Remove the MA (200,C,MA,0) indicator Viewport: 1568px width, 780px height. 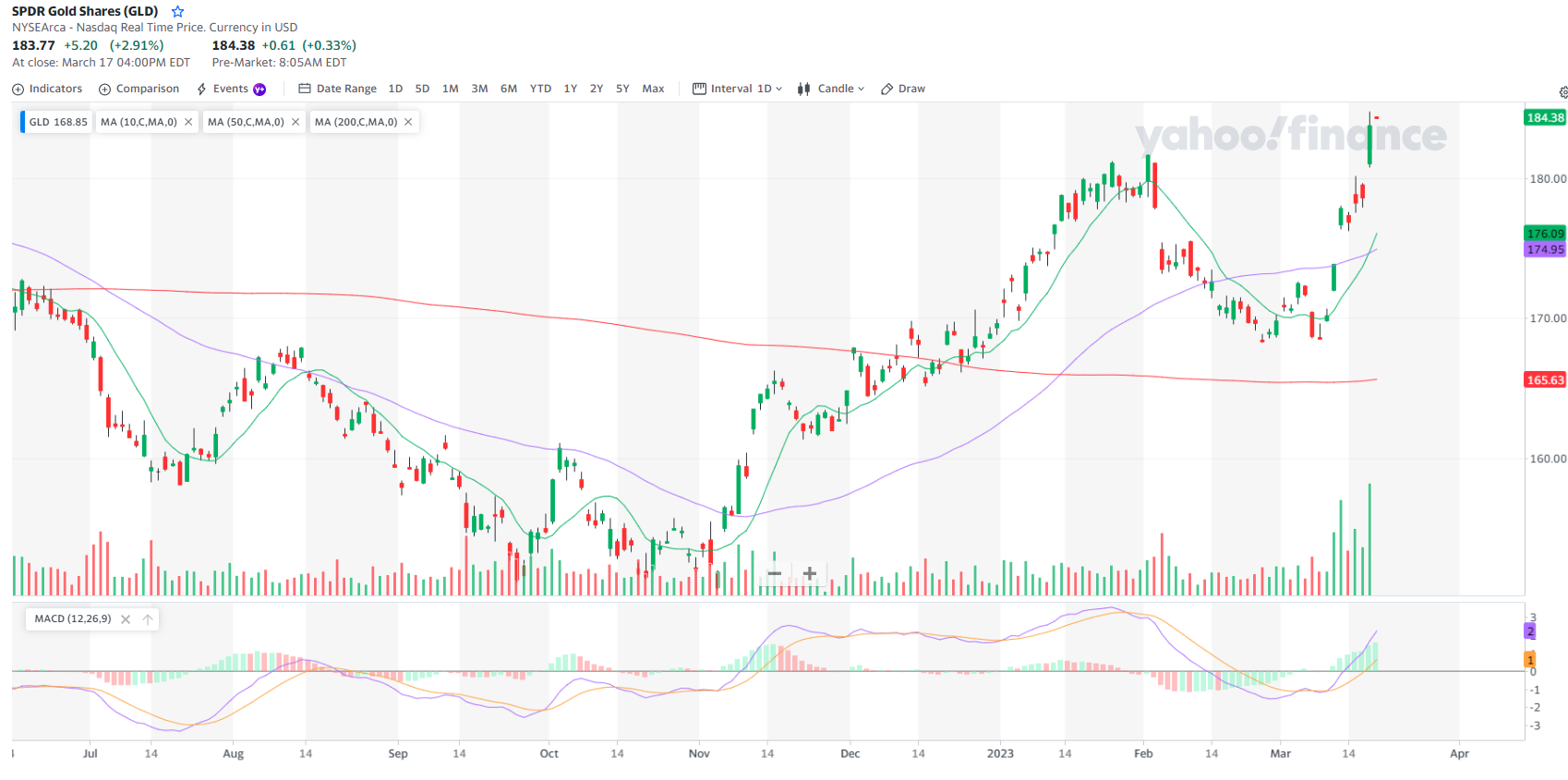pyautogui.click(x=408, y=122)
